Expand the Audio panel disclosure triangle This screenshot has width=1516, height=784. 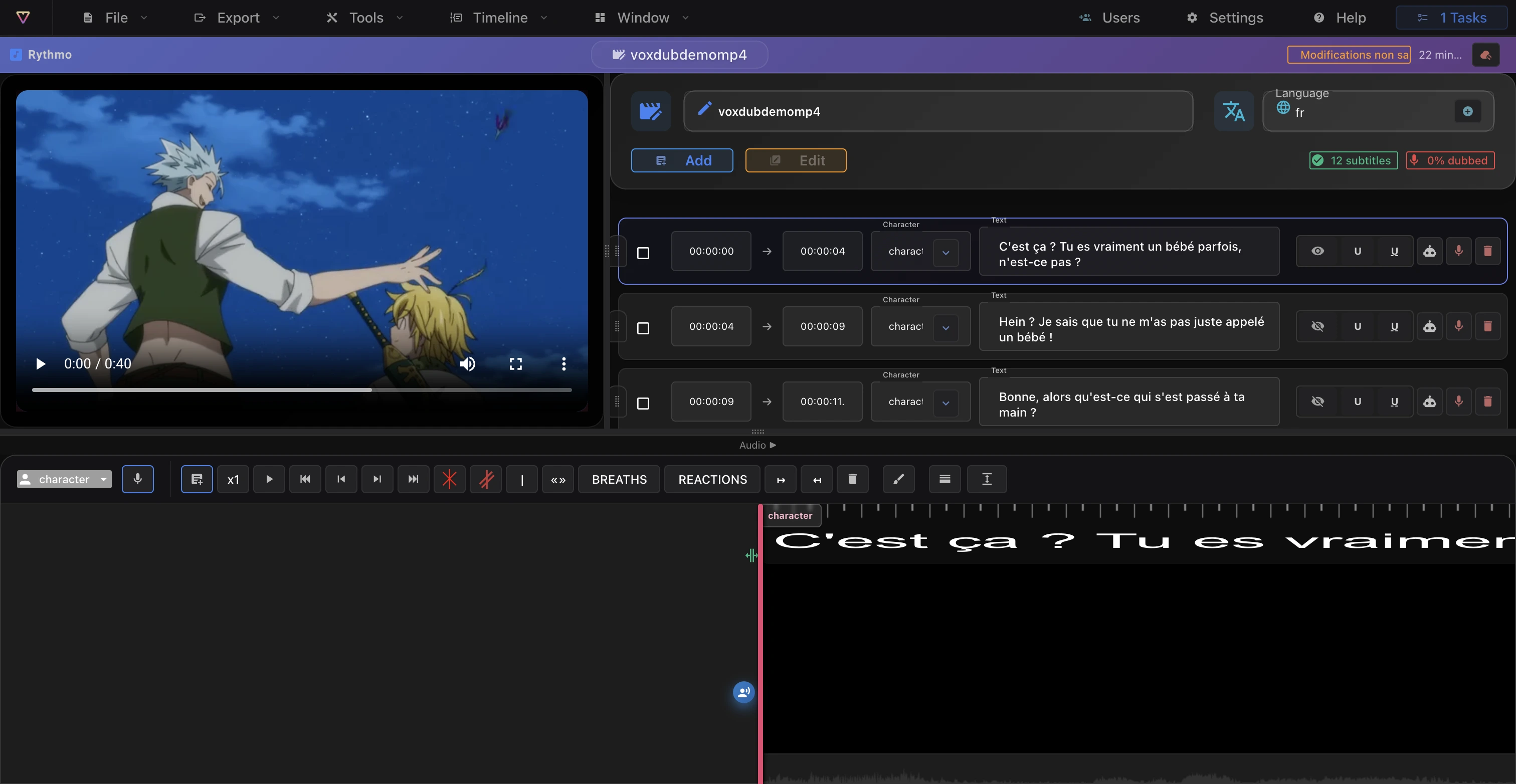[773, 445]
